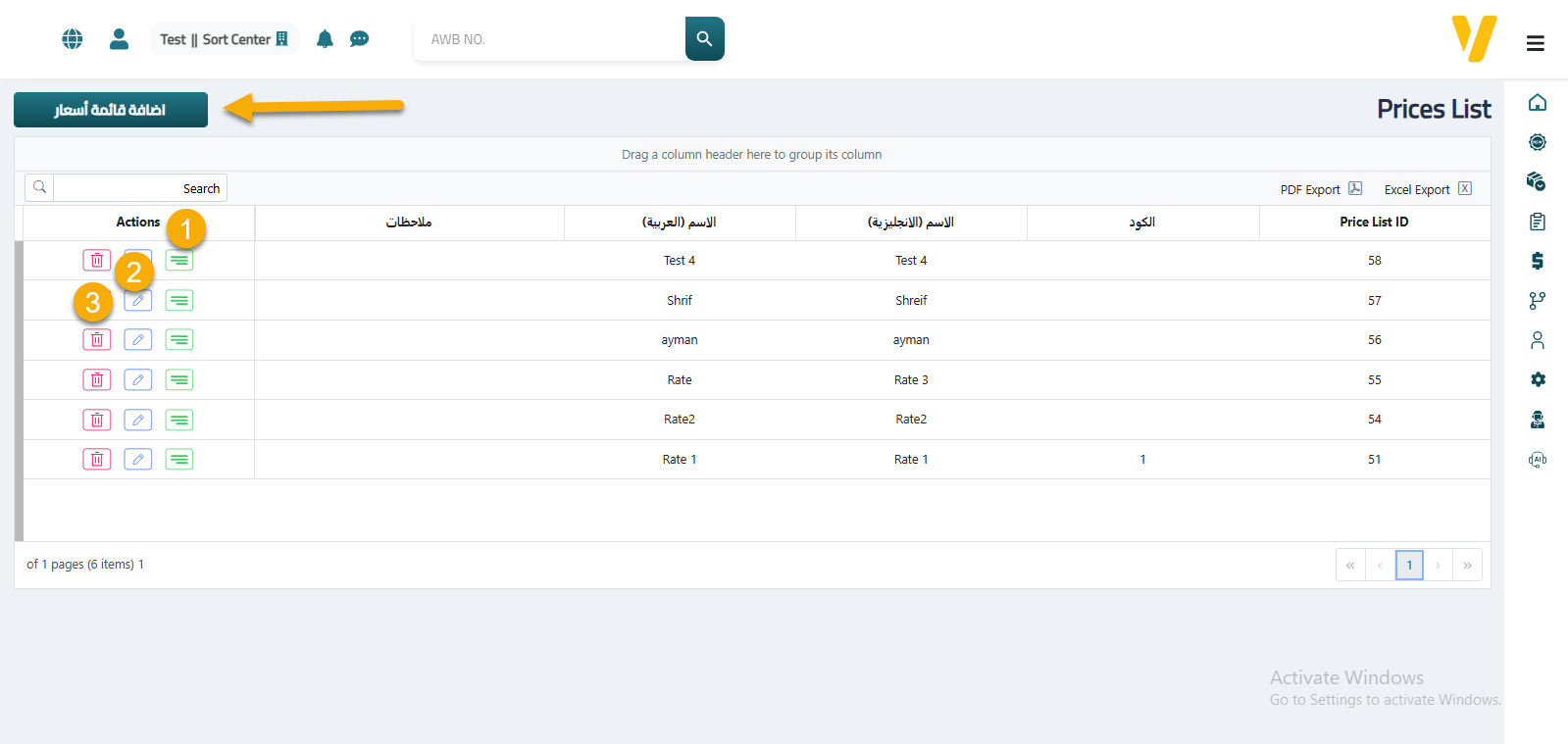Delete the Rate 3 price list
The image size is (1568, 744).
(x=97, y=379)
